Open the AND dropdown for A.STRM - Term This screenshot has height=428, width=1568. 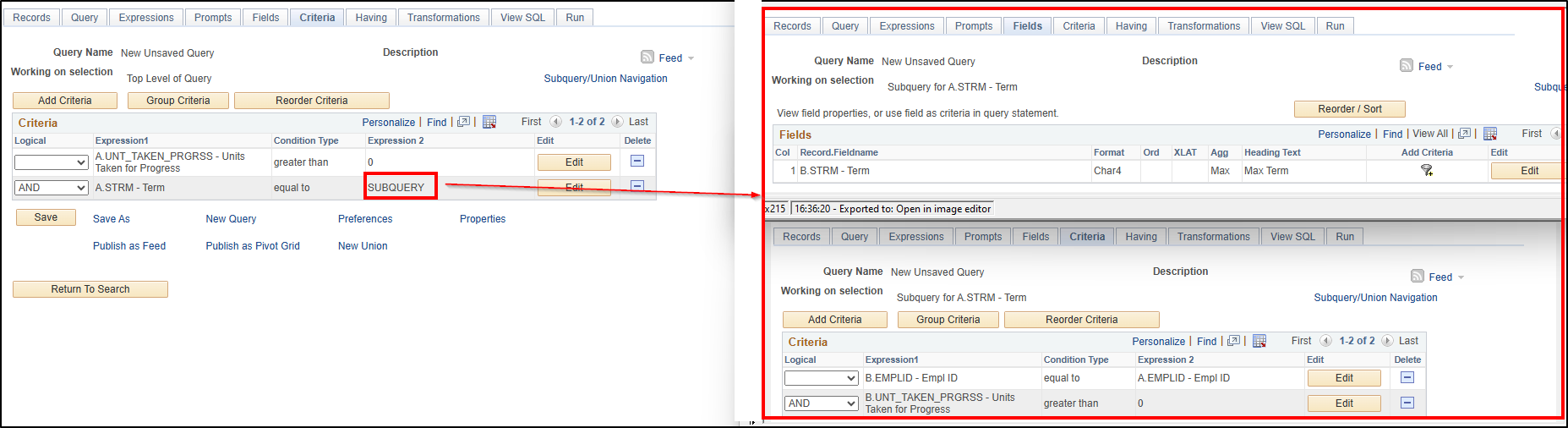click(52, 188)
